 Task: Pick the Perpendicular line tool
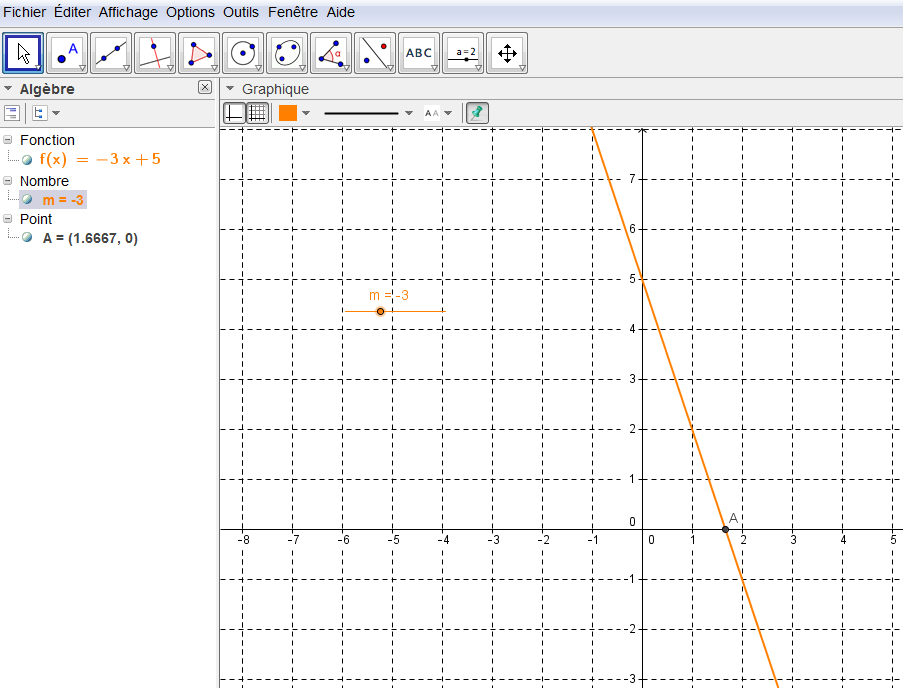point(155,53)
